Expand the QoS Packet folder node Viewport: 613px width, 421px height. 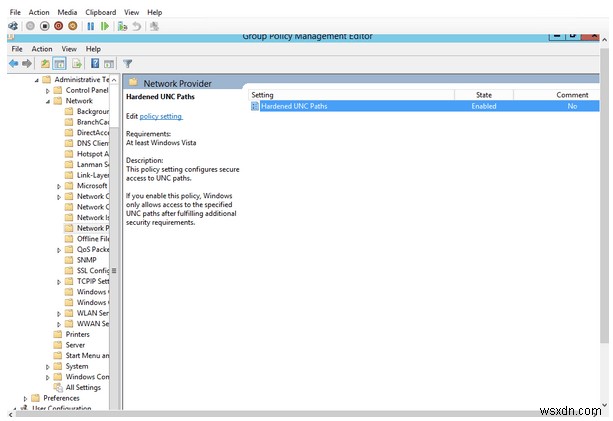coord(59,249)
